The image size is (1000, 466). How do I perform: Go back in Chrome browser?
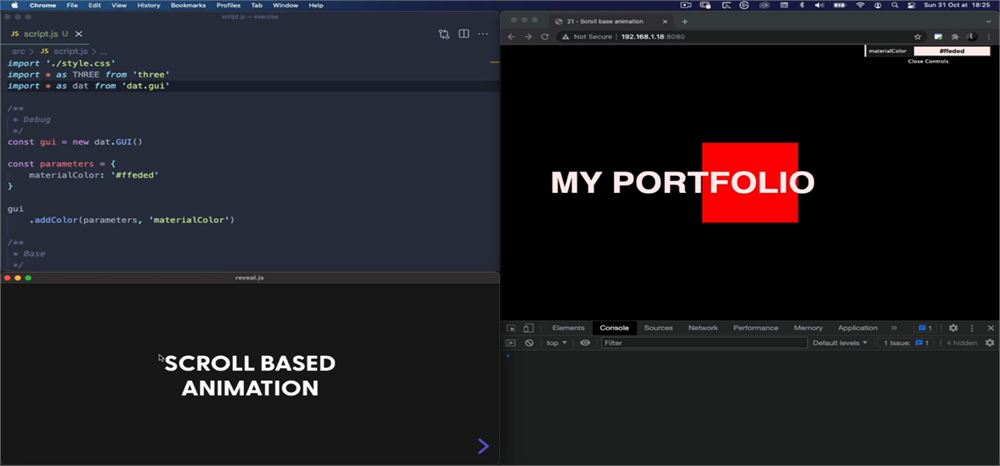pyautogui.click(x=511, y=37)
